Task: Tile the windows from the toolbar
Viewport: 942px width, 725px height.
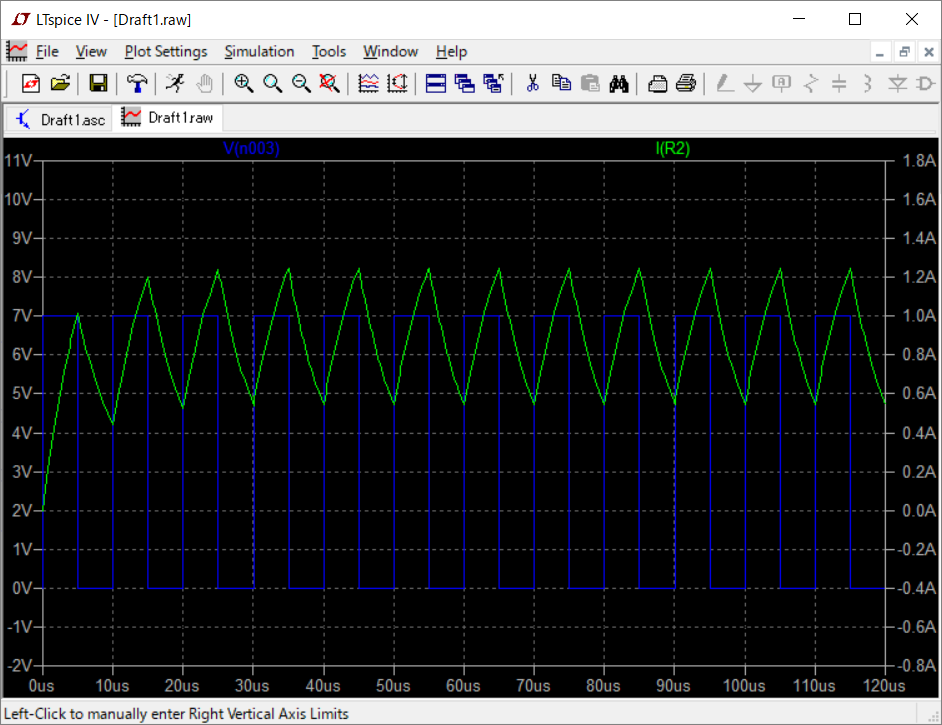Action: 436,83
